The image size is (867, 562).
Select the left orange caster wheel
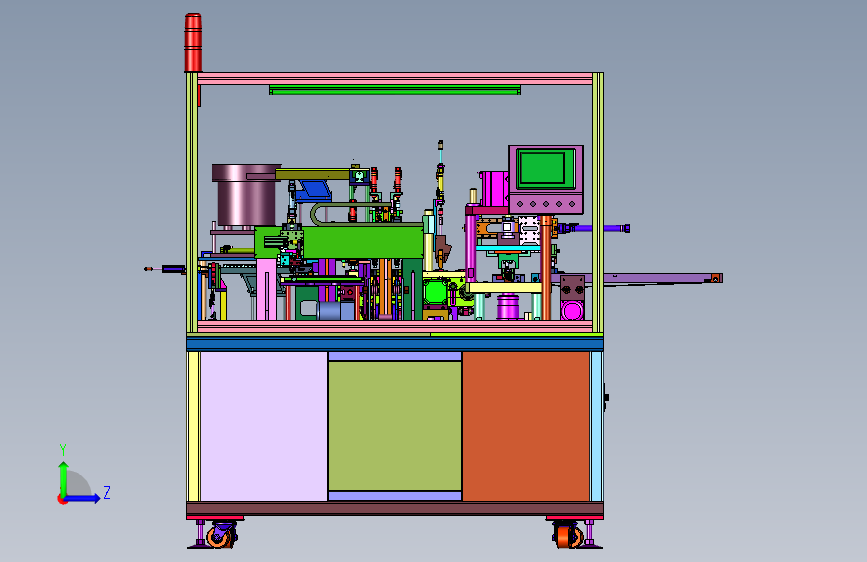coord(220,537)
